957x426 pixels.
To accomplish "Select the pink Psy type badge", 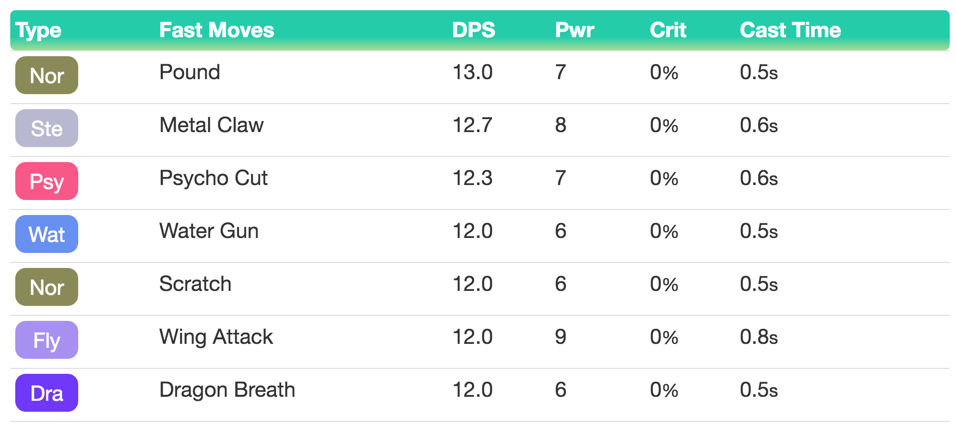I will [x=46, y=181].
